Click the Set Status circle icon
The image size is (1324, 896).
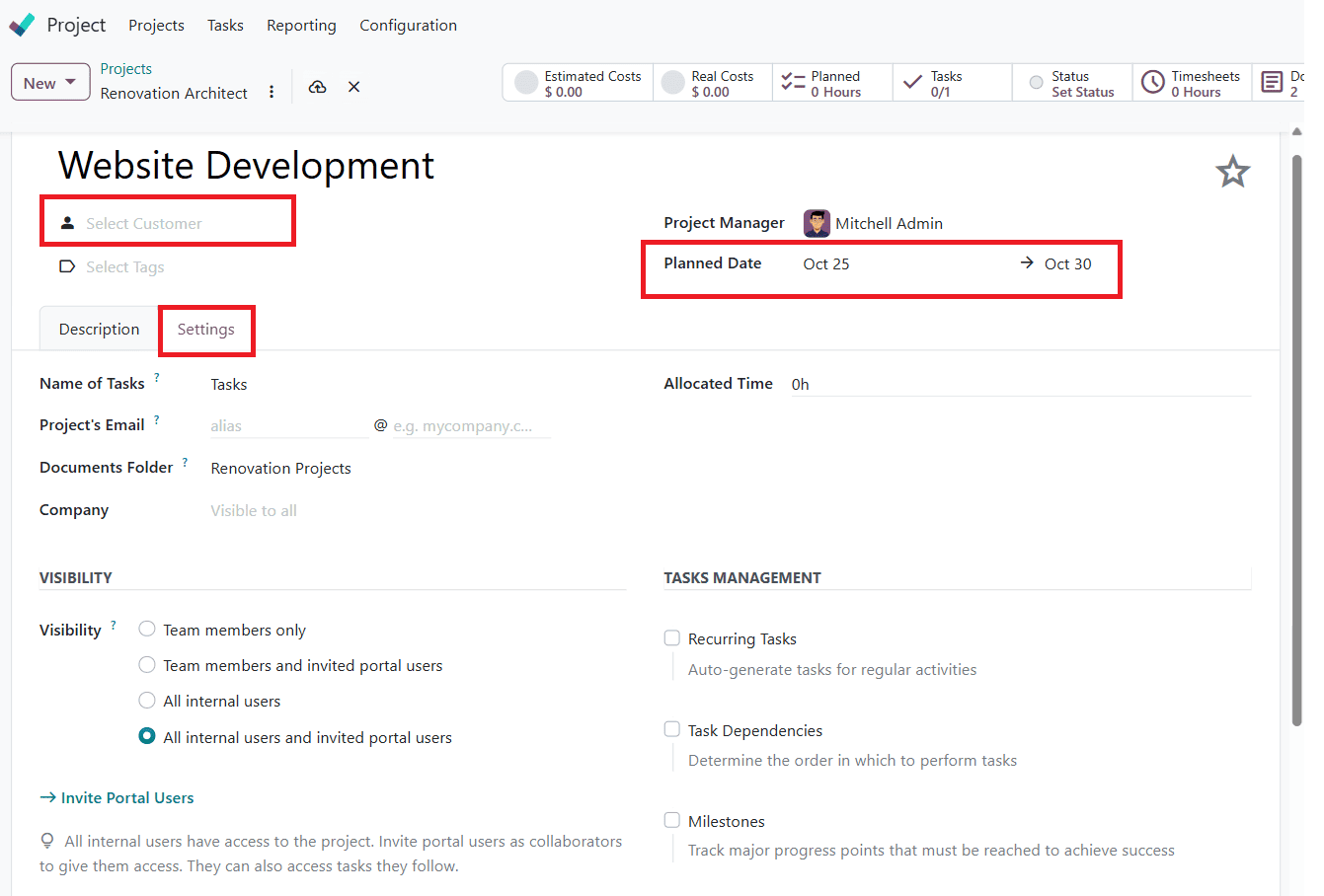pos(1036,83)
